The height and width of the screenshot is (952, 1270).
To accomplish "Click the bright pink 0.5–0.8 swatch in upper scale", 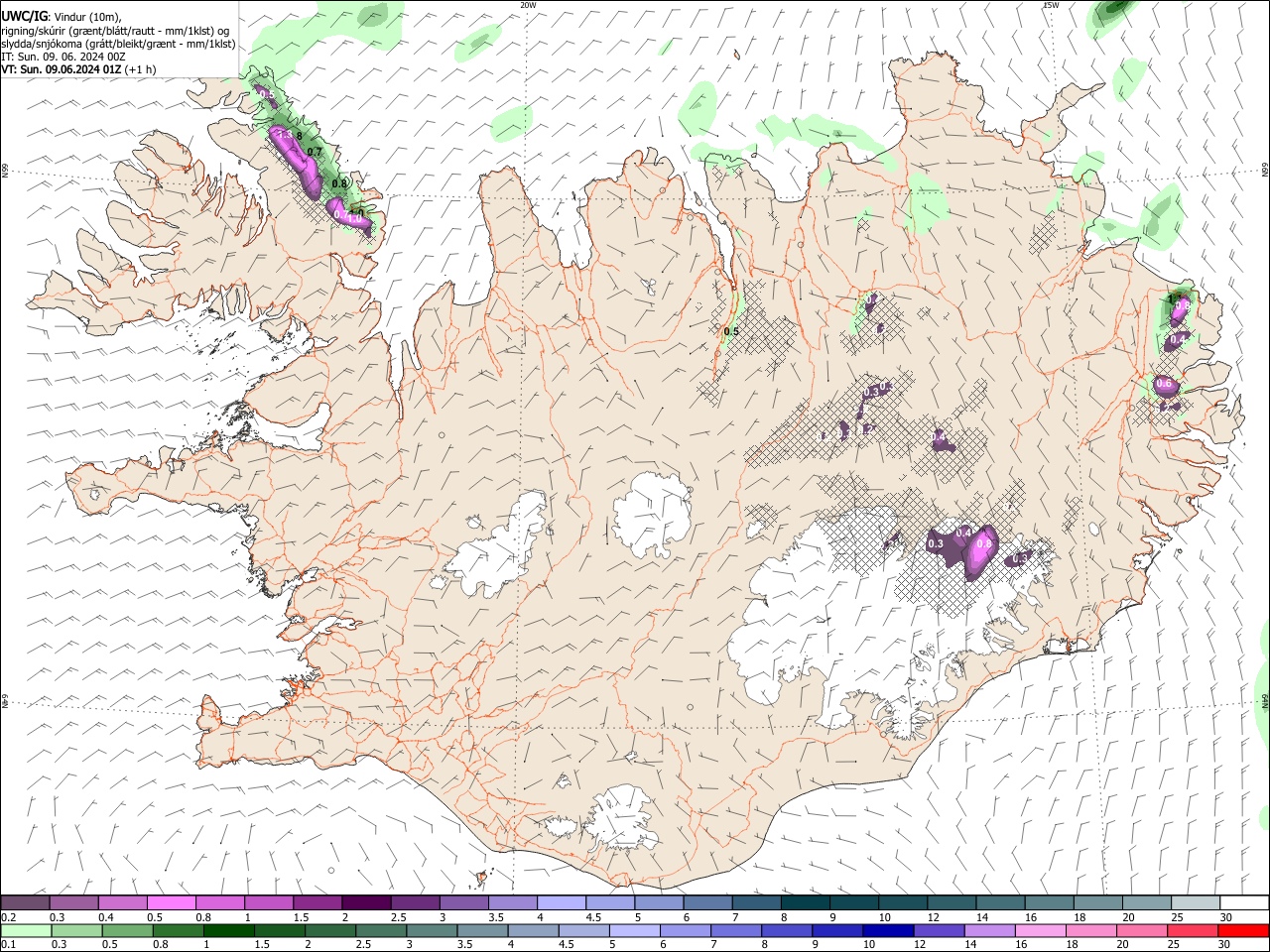I will point(171,903).
